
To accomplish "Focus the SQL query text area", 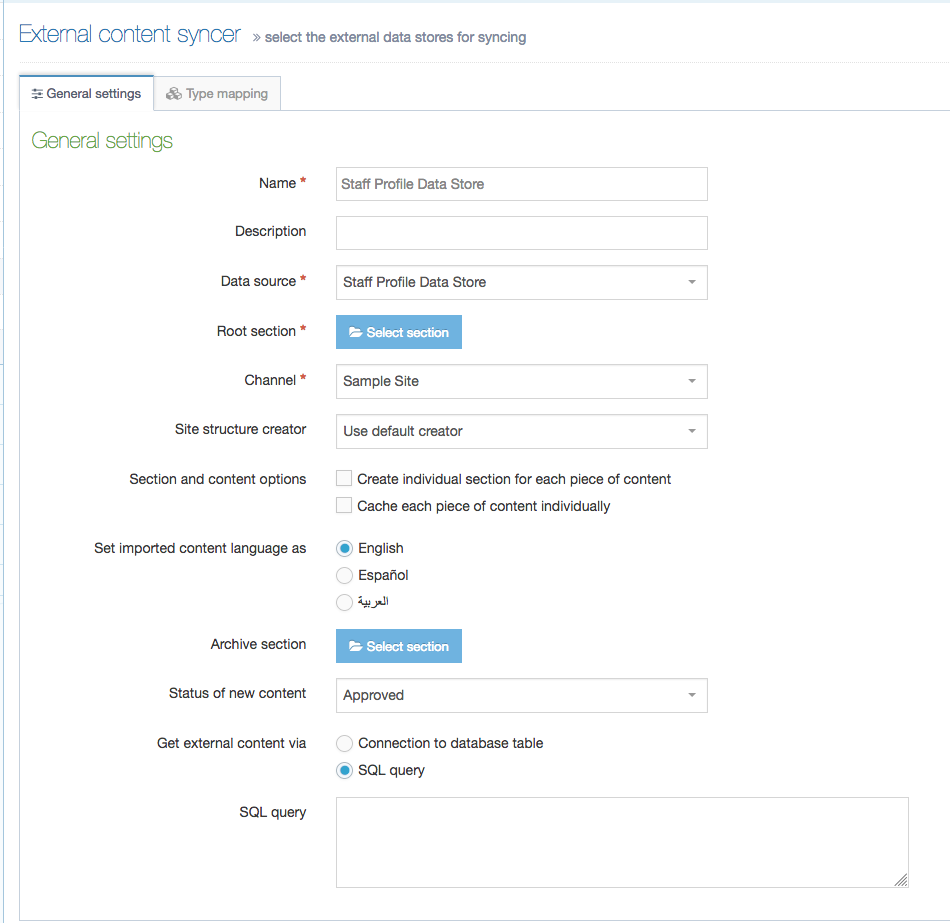I will point(621,842).
